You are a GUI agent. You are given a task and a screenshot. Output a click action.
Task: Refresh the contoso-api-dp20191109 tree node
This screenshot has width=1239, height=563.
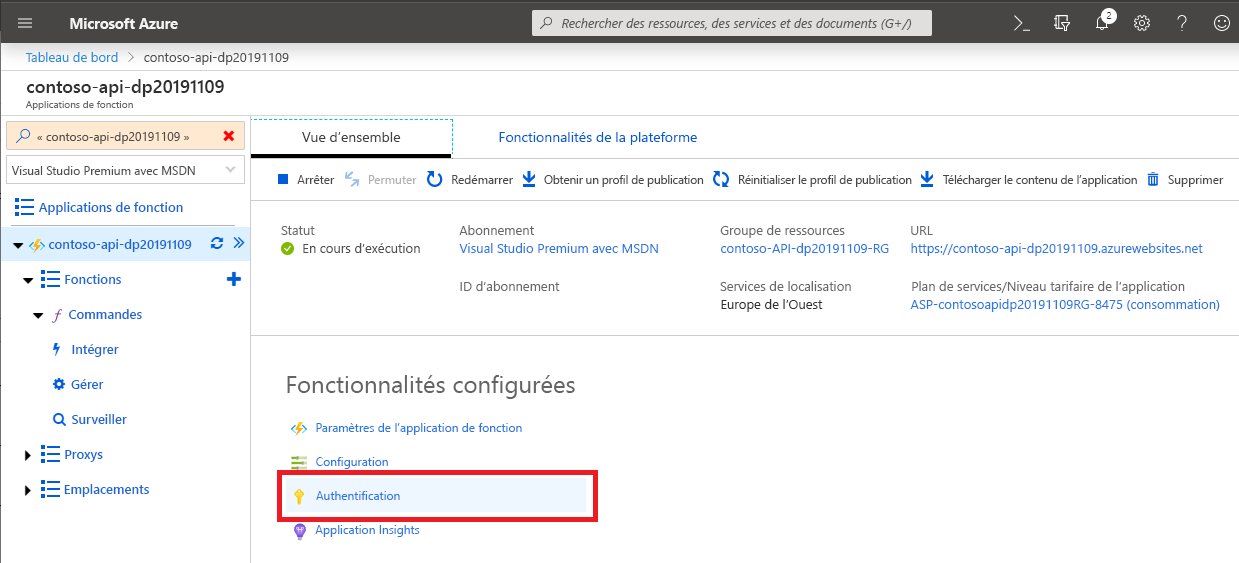click(x=216, y=243)
